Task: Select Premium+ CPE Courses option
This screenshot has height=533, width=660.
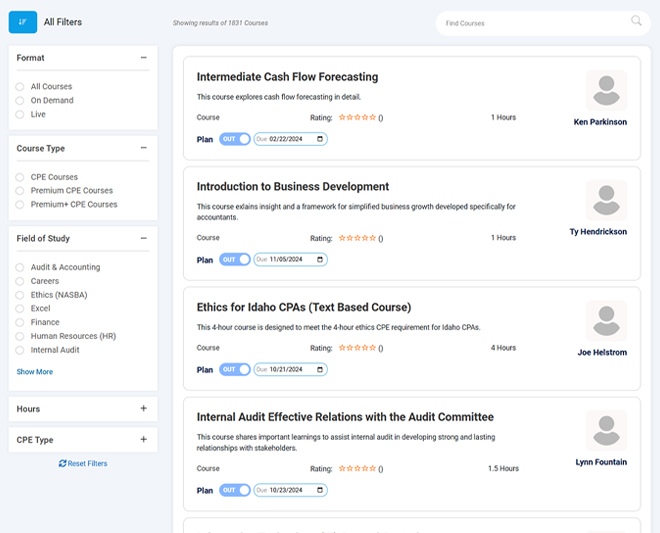Action: [x=20, y=205]
